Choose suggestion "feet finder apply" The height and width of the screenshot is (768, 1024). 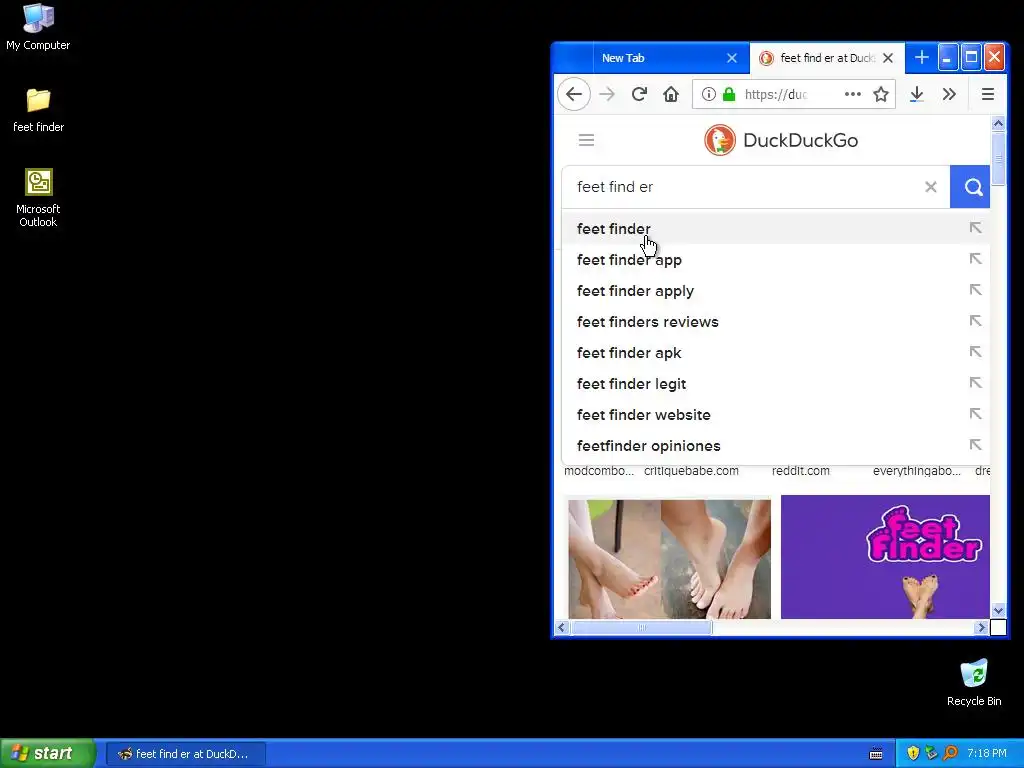[x=775, y=291]
